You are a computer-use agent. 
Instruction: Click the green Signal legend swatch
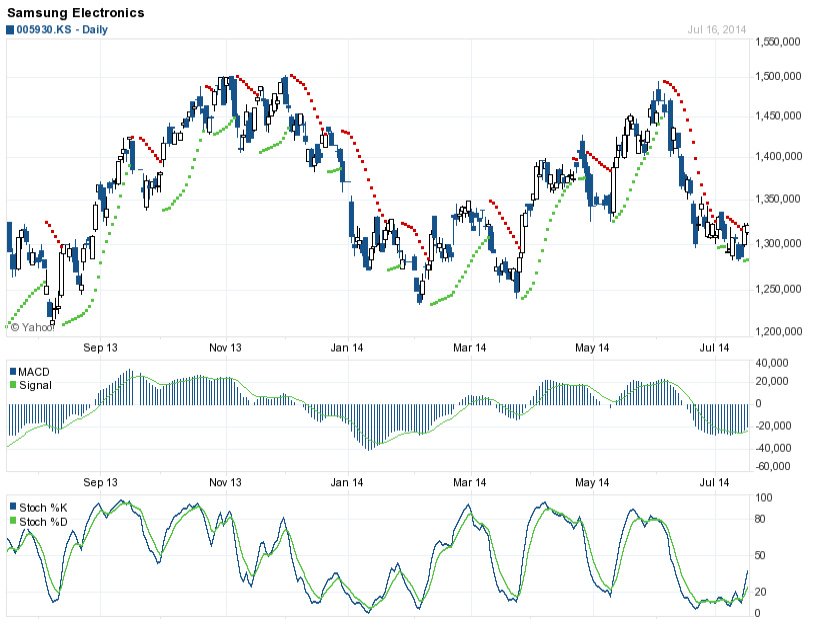pos(13,385)
